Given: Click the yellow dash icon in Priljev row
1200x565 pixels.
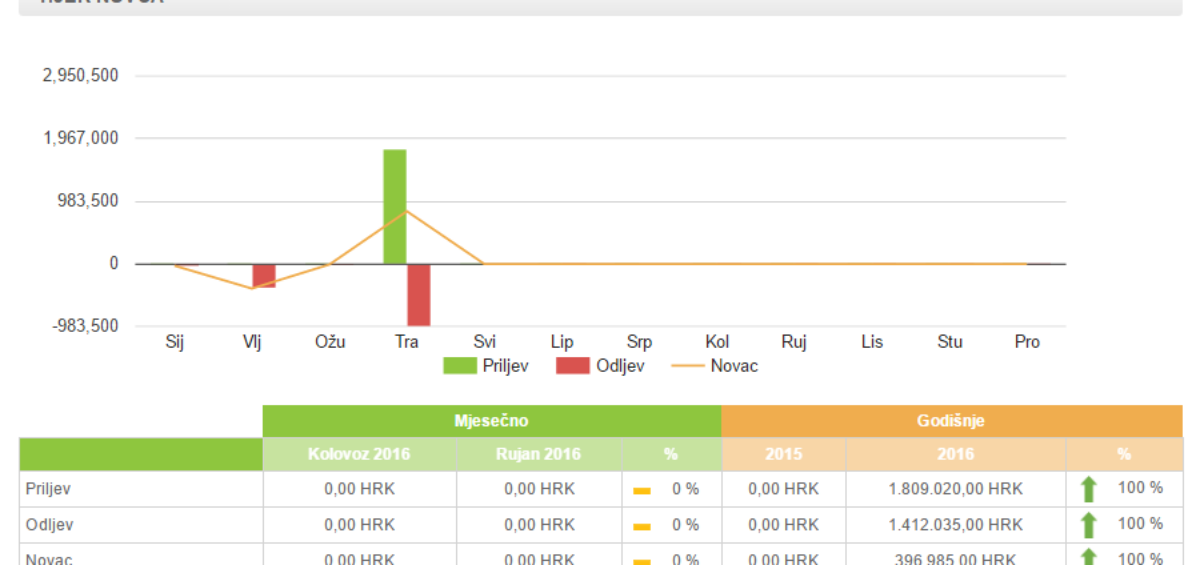Looking at the screenshot, I should pos(642,490).
